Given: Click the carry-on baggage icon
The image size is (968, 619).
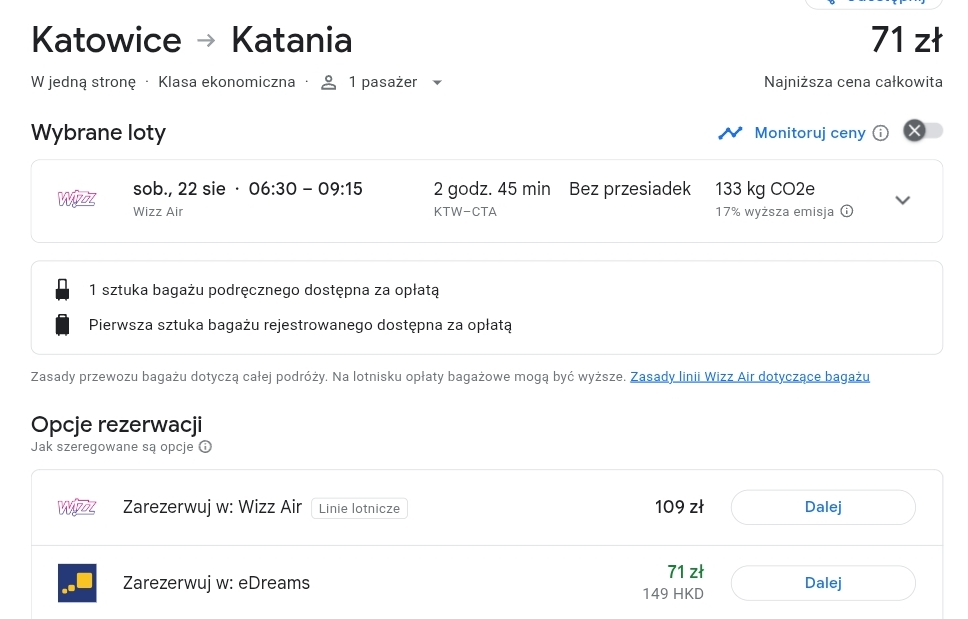Looking at the screenshot, I should click(x=62, y=289).
